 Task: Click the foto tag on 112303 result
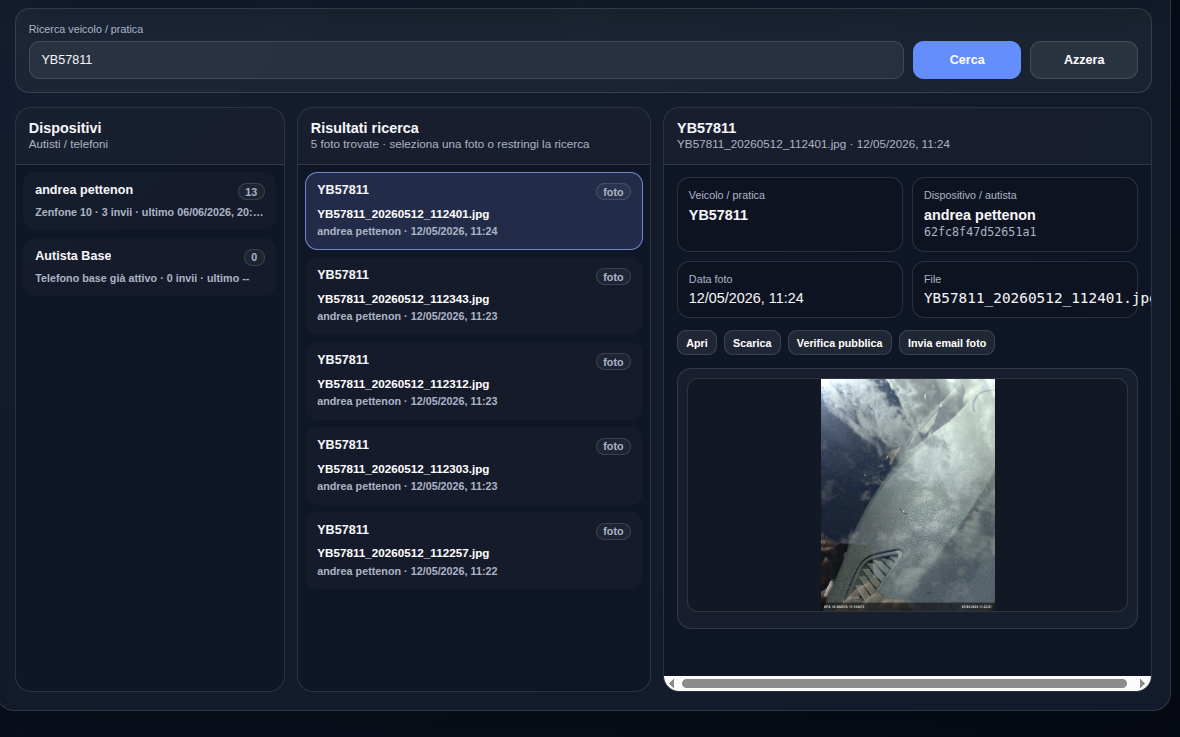(613, 446)
